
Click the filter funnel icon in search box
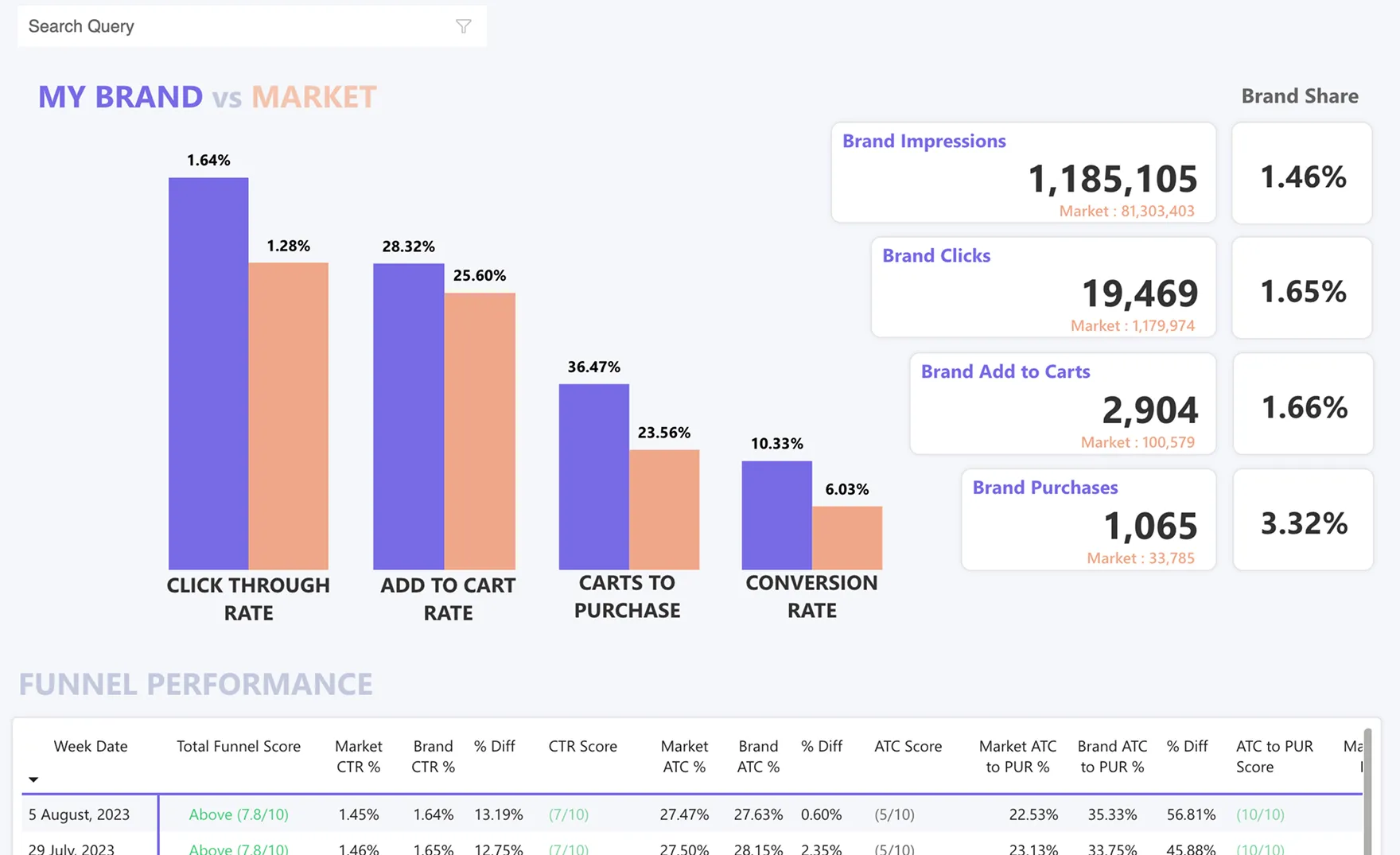[x=463, y=26]
